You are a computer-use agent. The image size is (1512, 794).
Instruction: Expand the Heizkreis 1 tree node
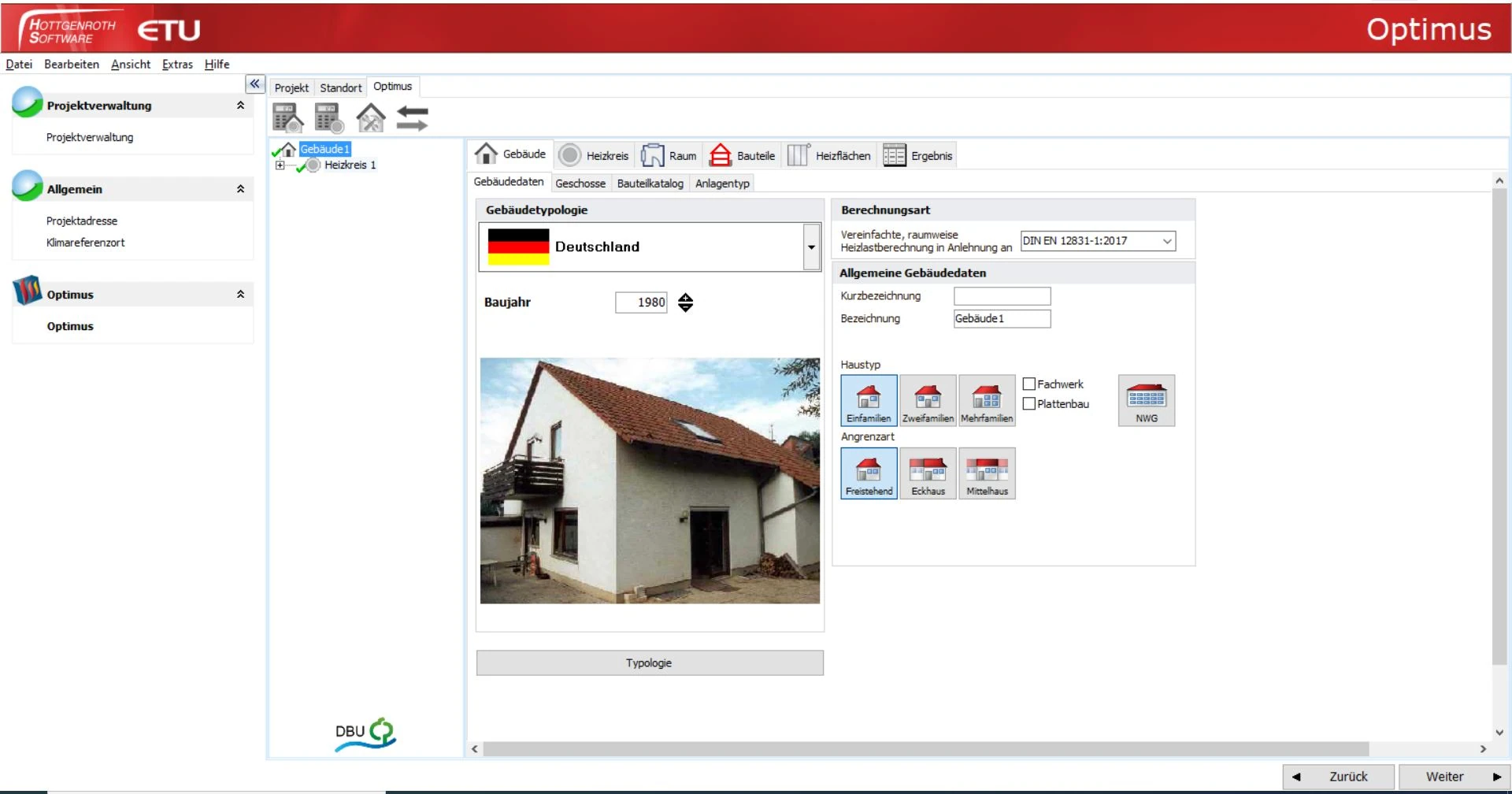pyautogui.click(x=280, y=165)
